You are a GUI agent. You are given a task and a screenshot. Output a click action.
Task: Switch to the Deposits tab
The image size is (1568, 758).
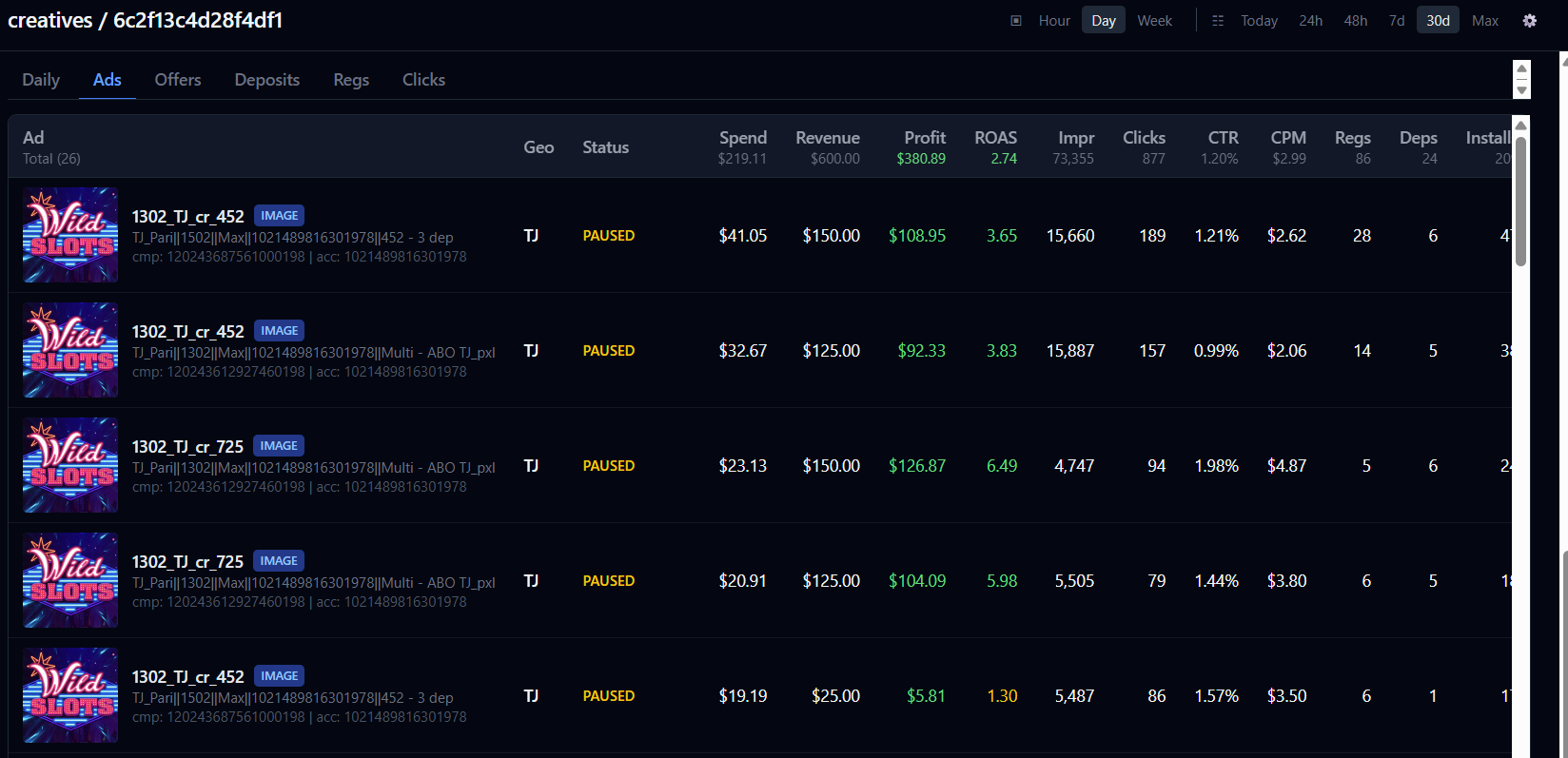point(266,80)
